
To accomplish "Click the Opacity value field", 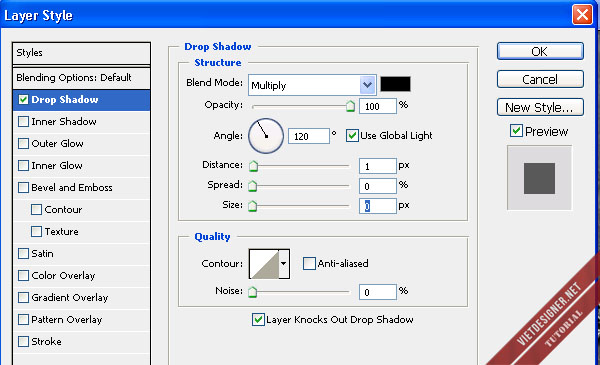I will [x=378, y=106].
